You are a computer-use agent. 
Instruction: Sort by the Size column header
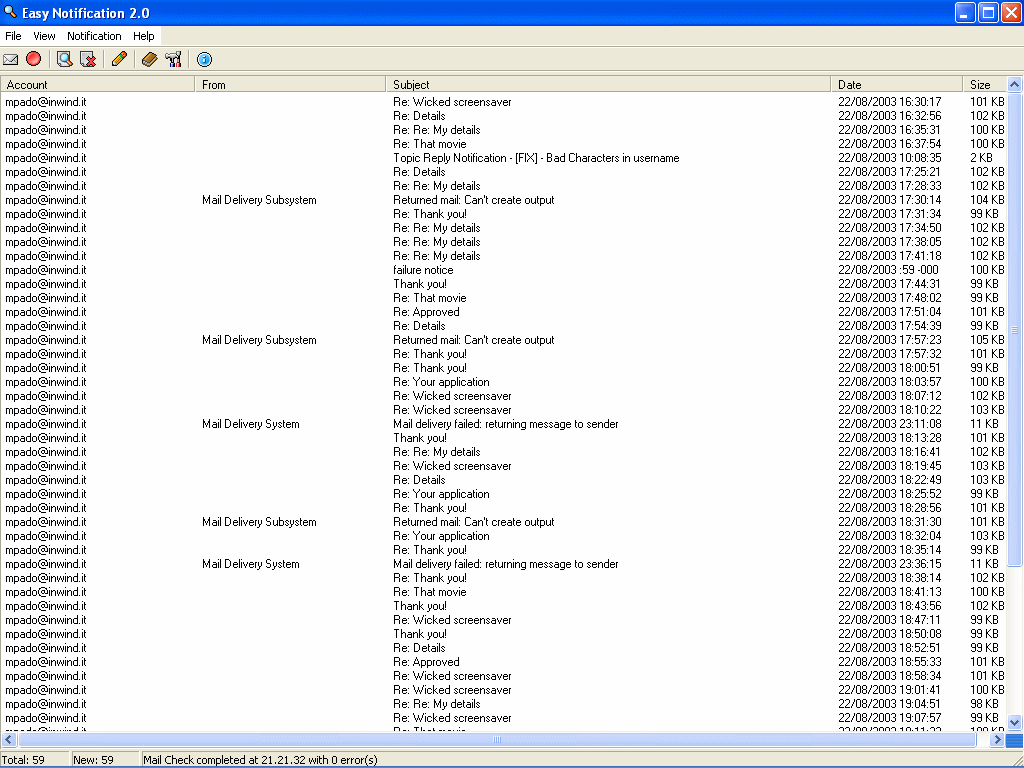[x=985, y=85]
